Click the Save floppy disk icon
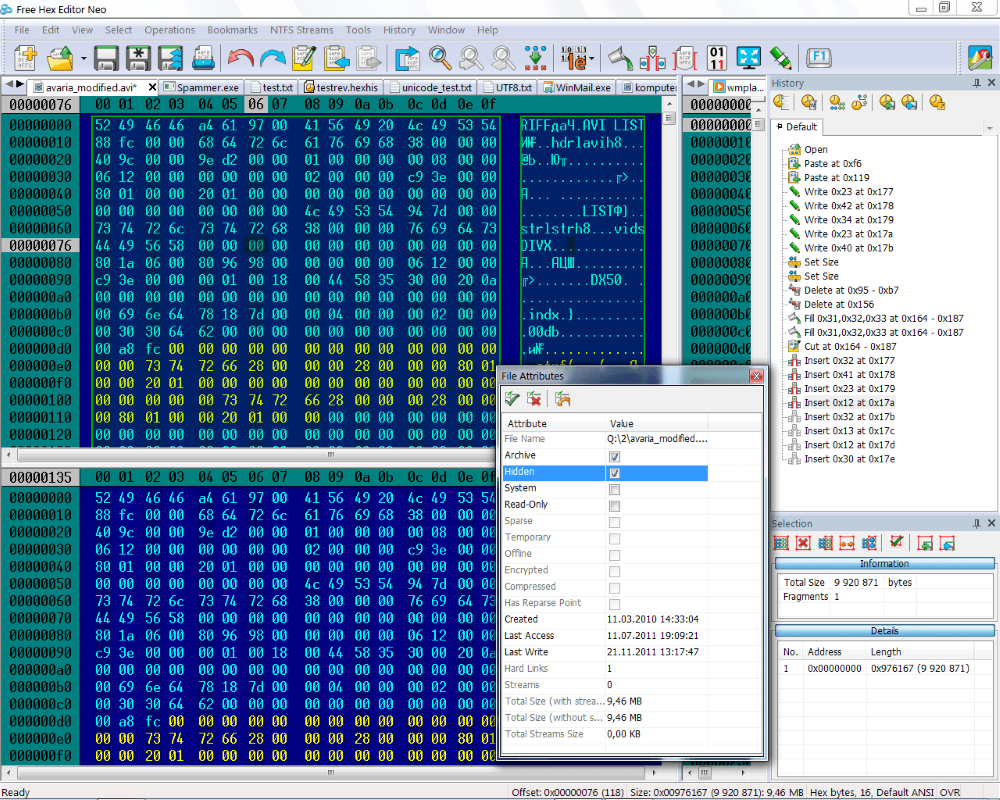 pos(107,58)
